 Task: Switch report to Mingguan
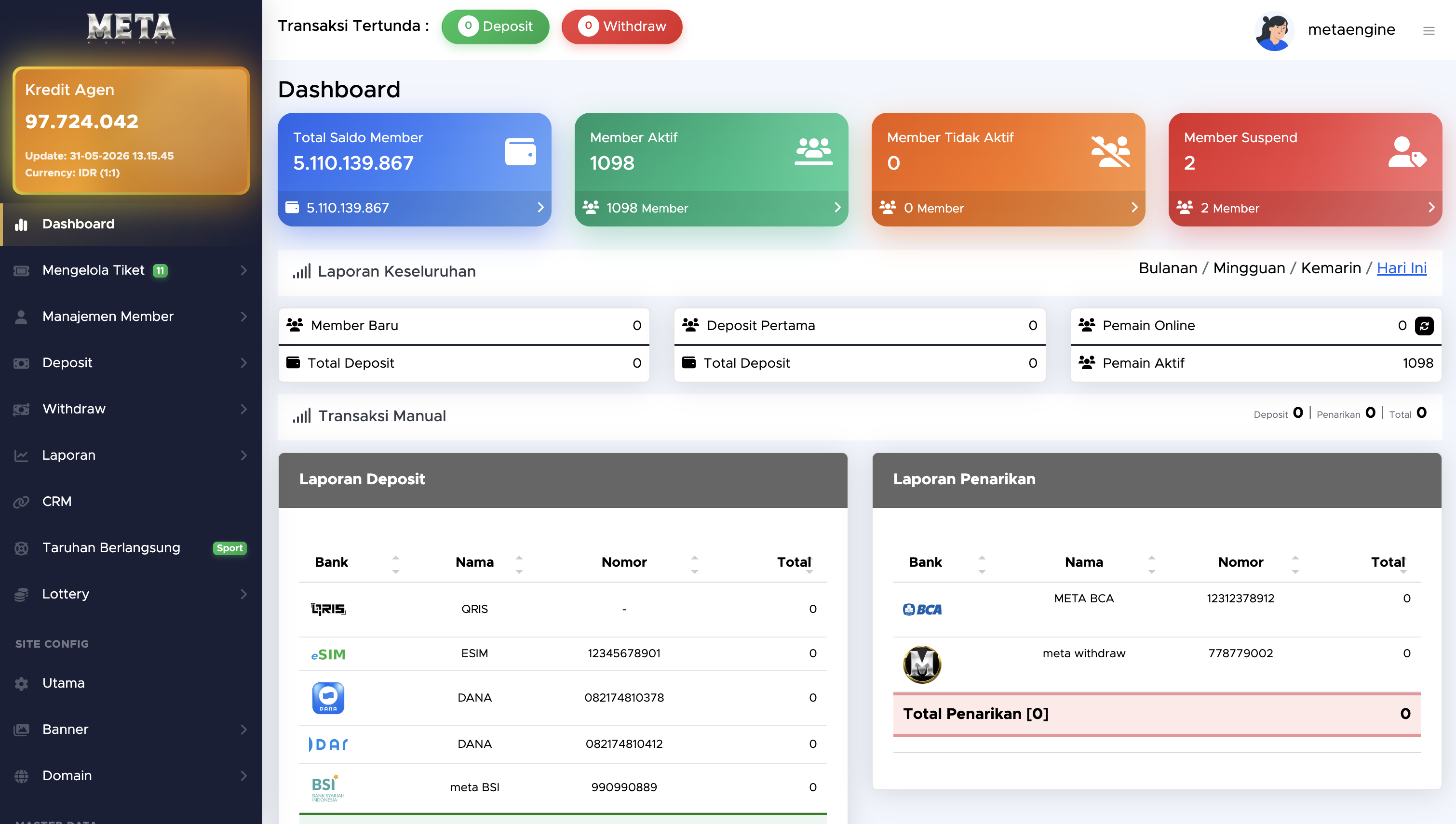1249,268
